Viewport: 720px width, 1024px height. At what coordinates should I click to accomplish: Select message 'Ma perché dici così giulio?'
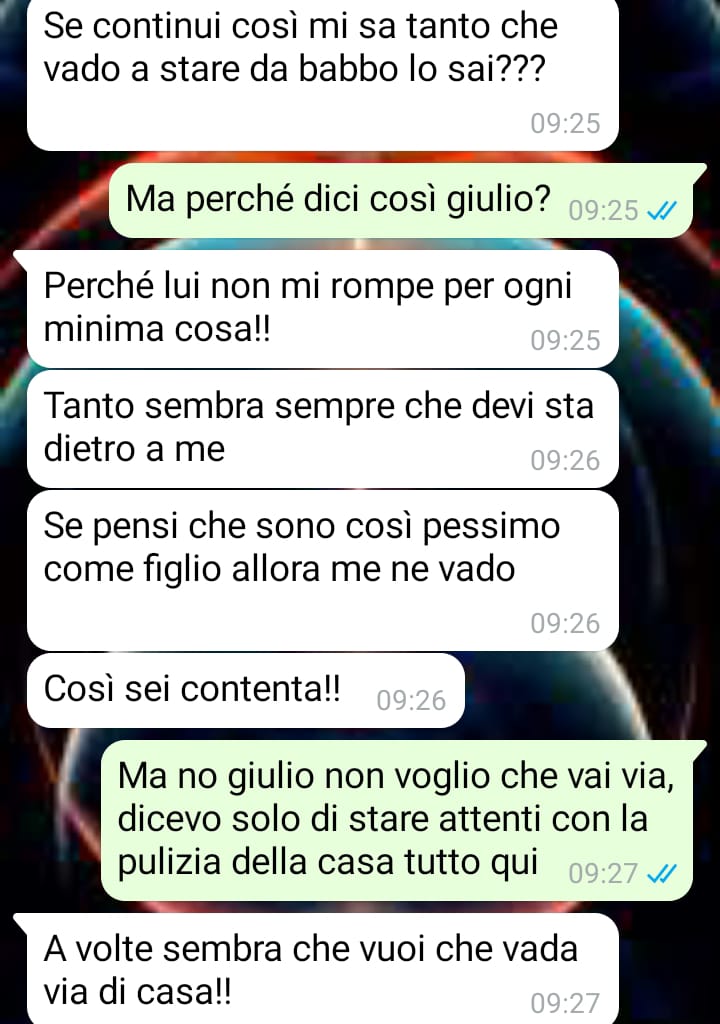pyautogui.click(x=401, y=201)
